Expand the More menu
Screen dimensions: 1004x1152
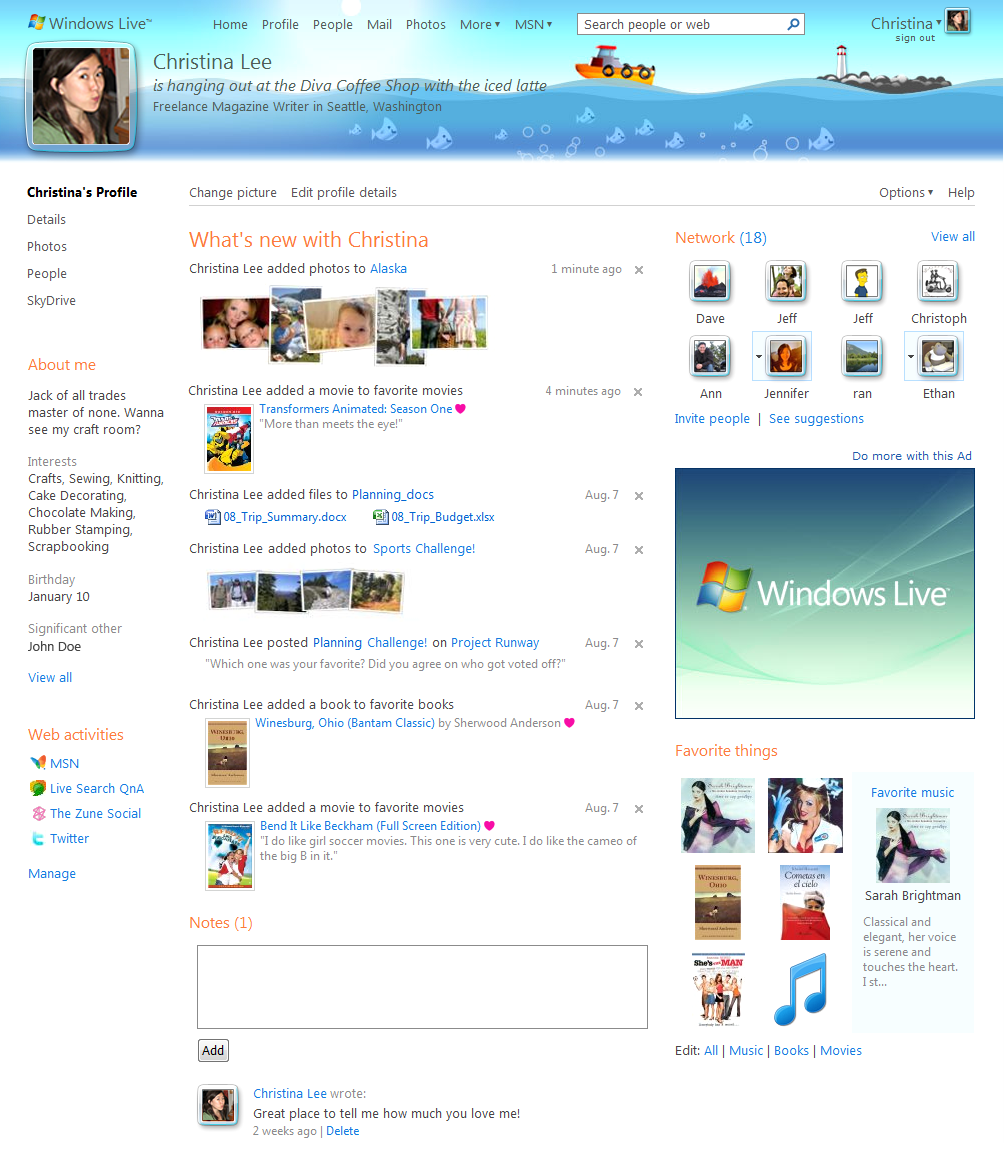(480, 24)
